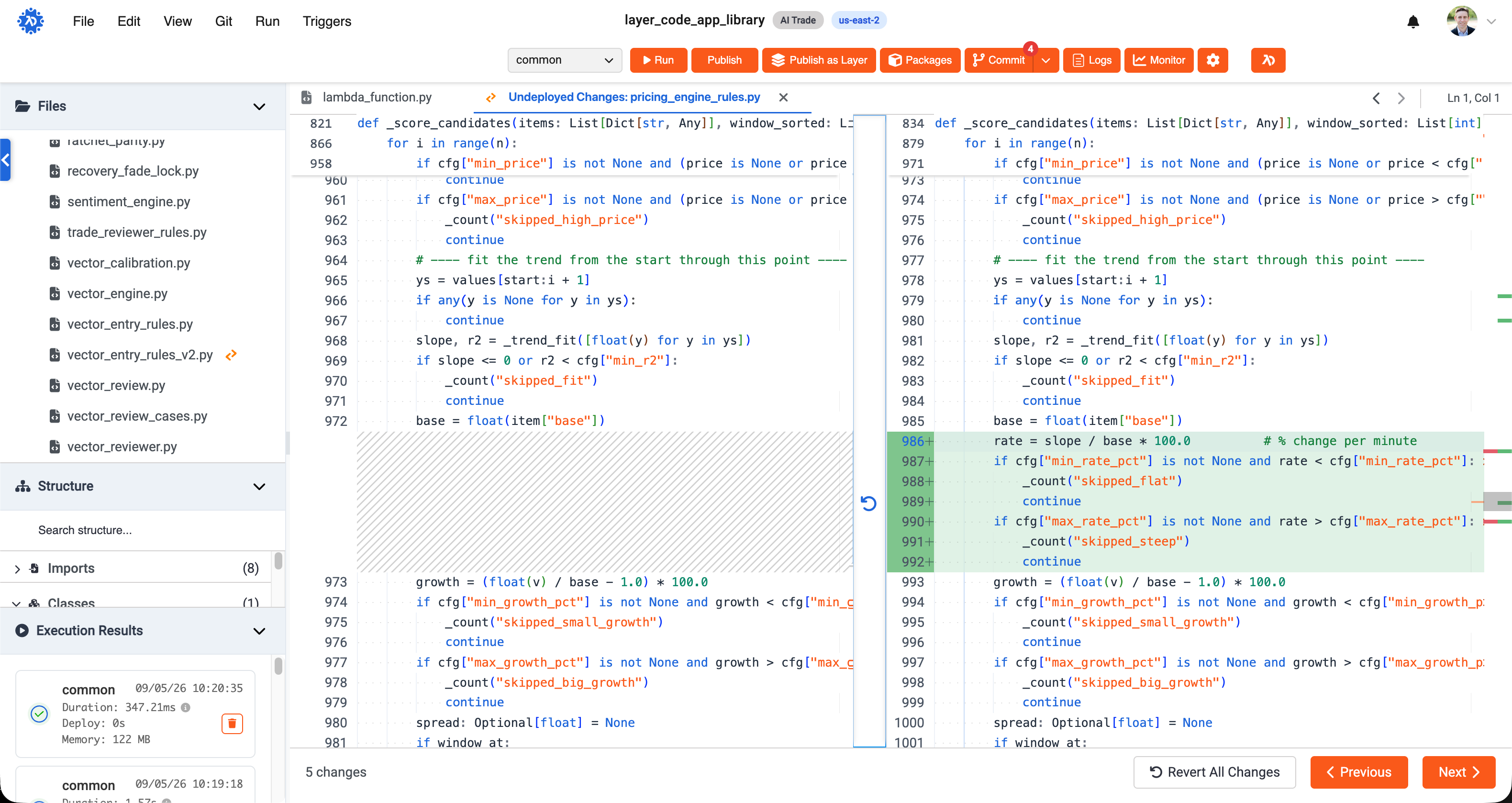The image size is (1512, 803).
Task: Open vector_review.py
Action: [x=116, y=385]
